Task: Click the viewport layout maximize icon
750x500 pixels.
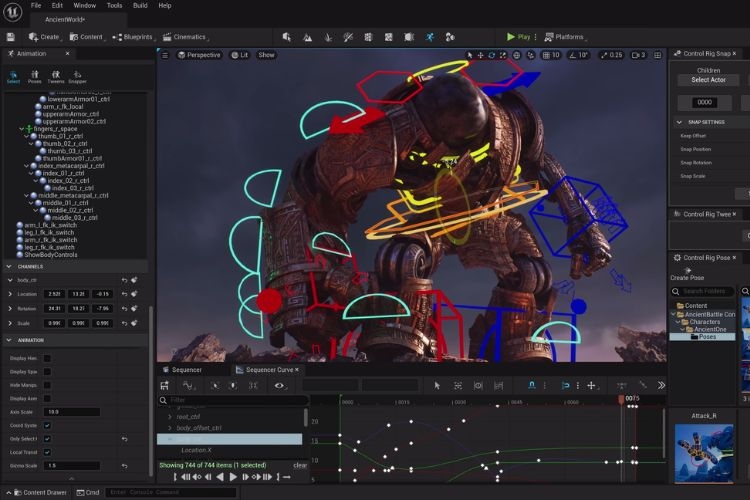Action: [658, 55]
